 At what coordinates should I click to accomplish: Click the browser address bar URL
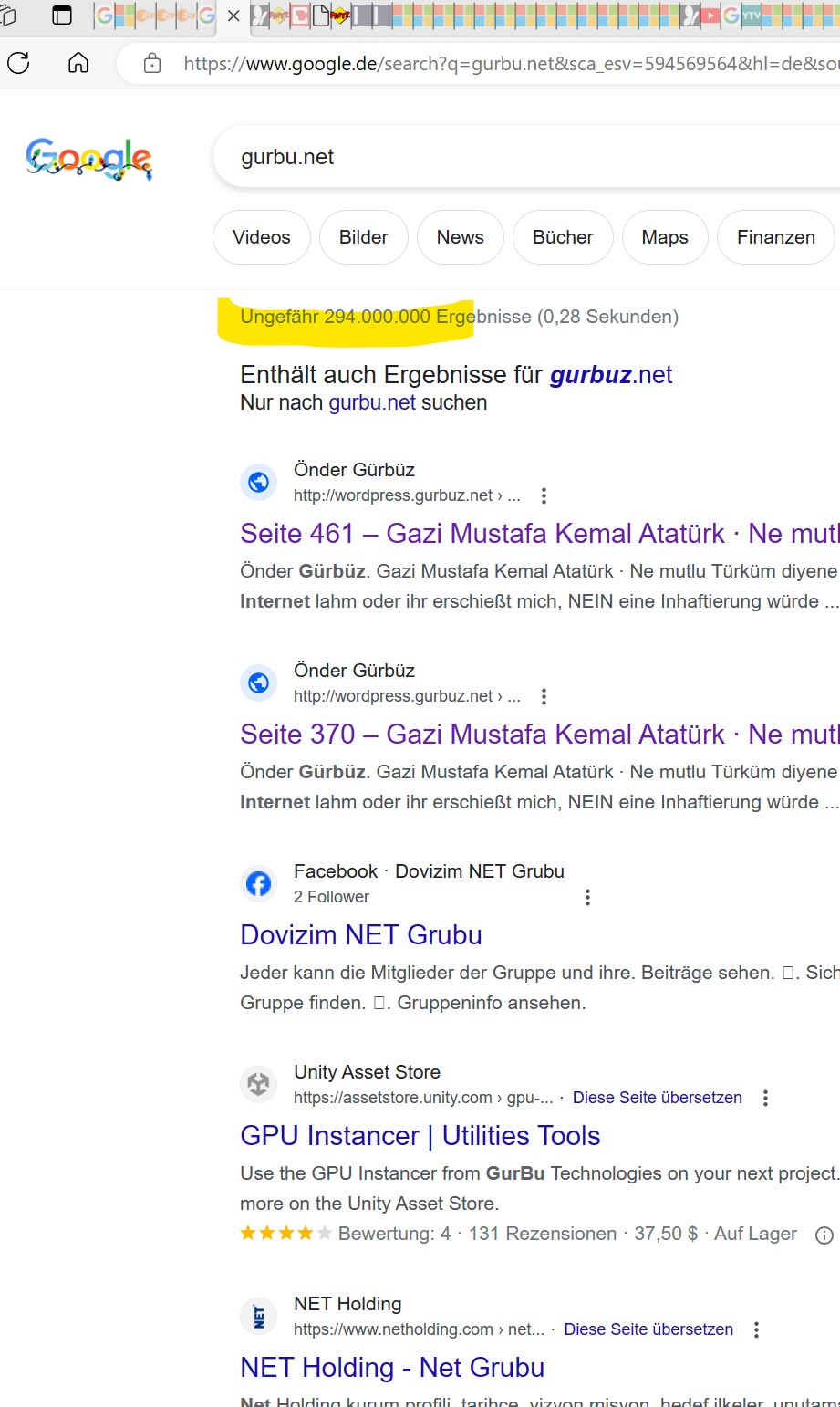click(511, 64)
